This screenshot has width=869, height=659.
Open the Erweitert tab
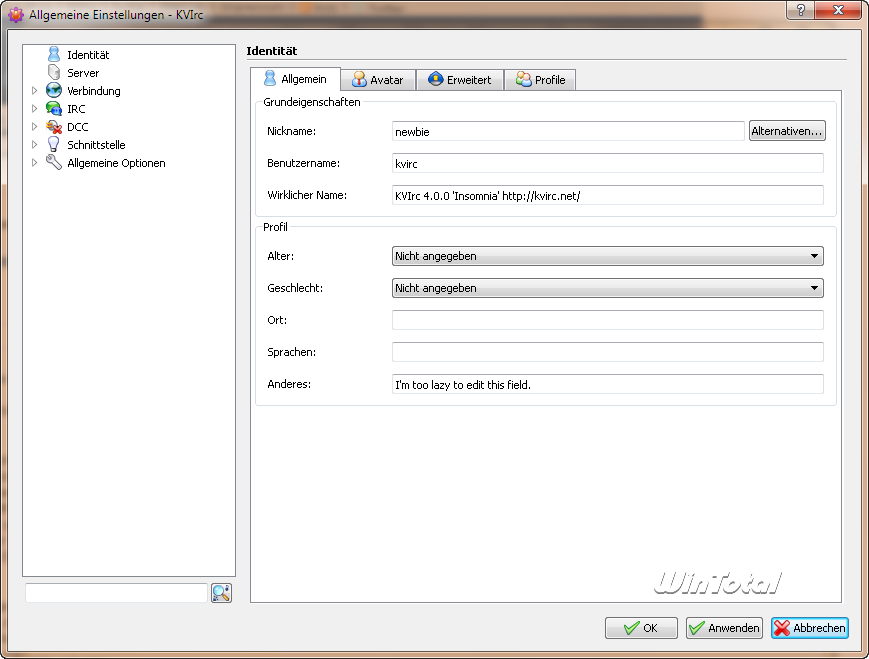[x=460, y=80]
